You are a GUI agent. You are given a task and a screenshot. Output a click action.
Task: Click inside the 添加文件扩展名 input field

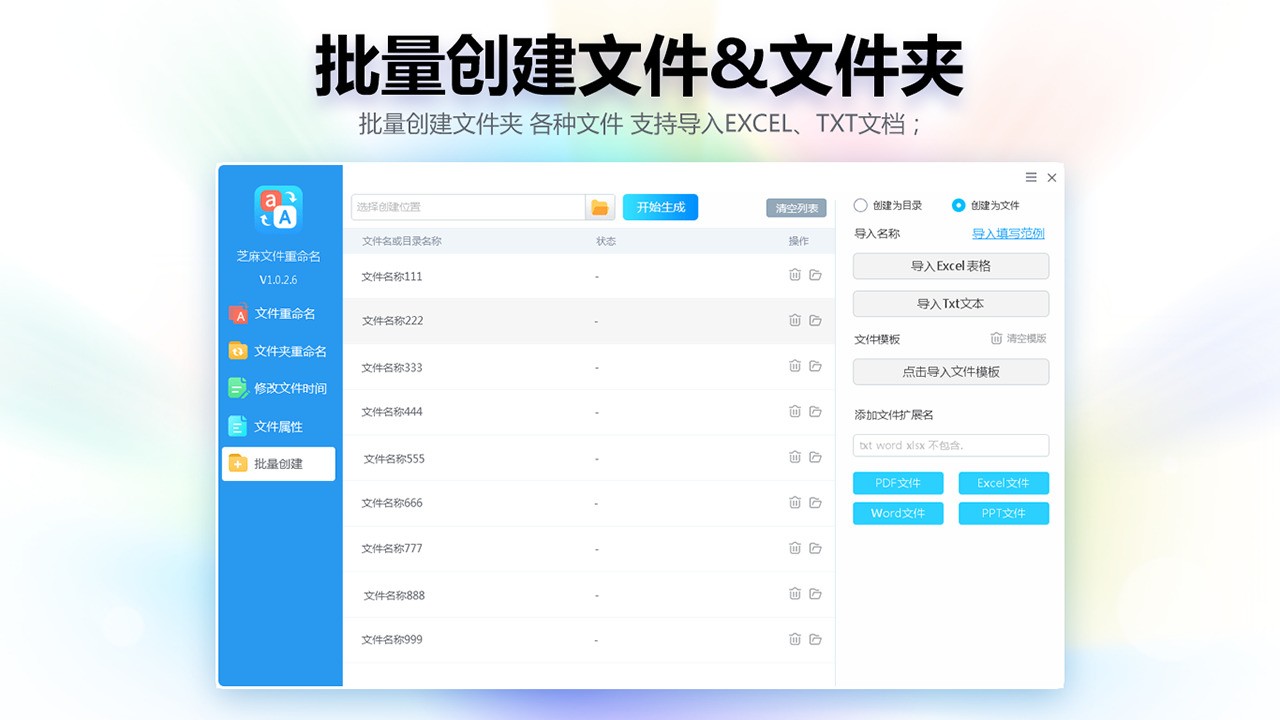[950, 445]
